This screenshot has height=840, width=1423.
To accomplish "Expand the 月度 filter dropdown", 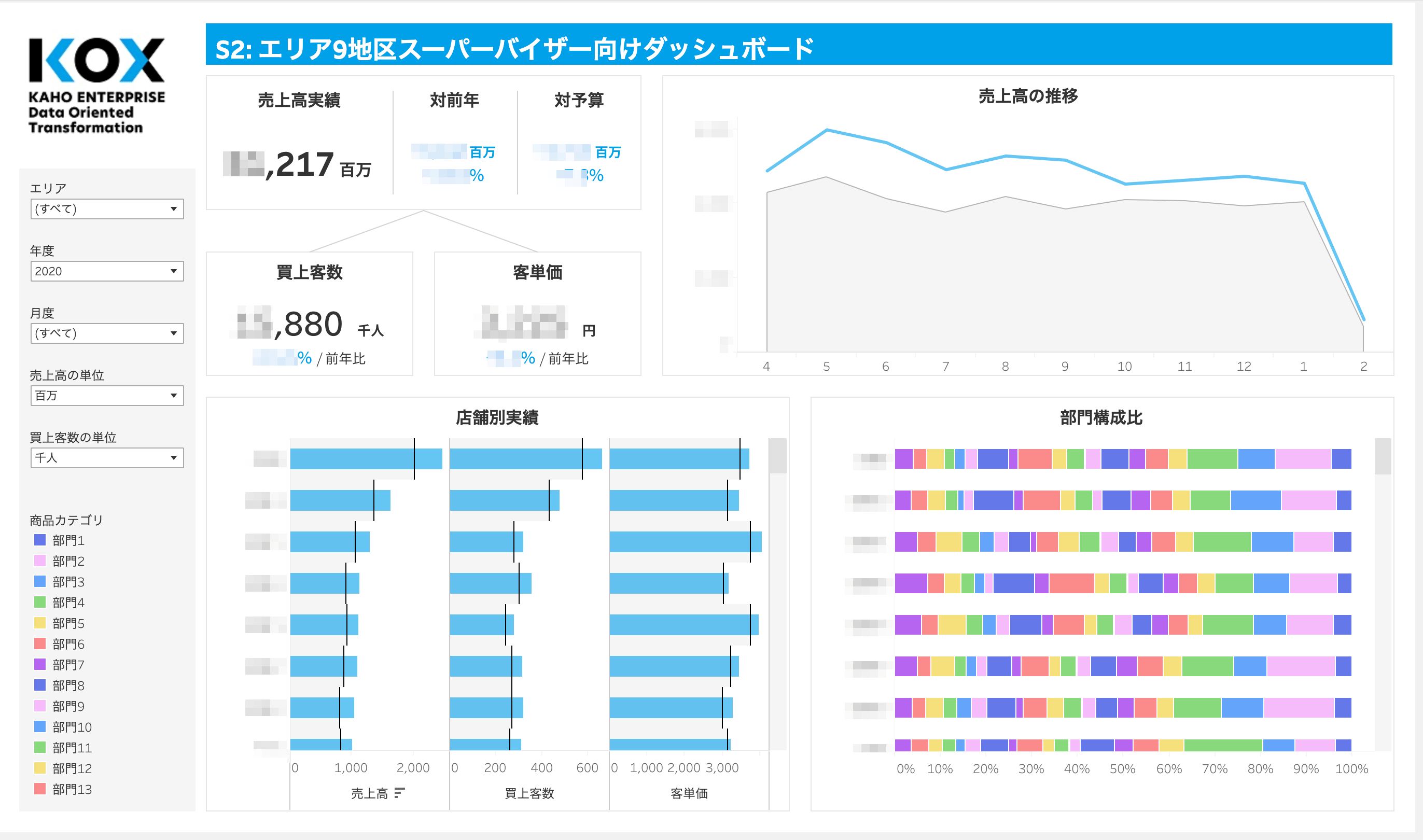I will (x=106, y=333).
